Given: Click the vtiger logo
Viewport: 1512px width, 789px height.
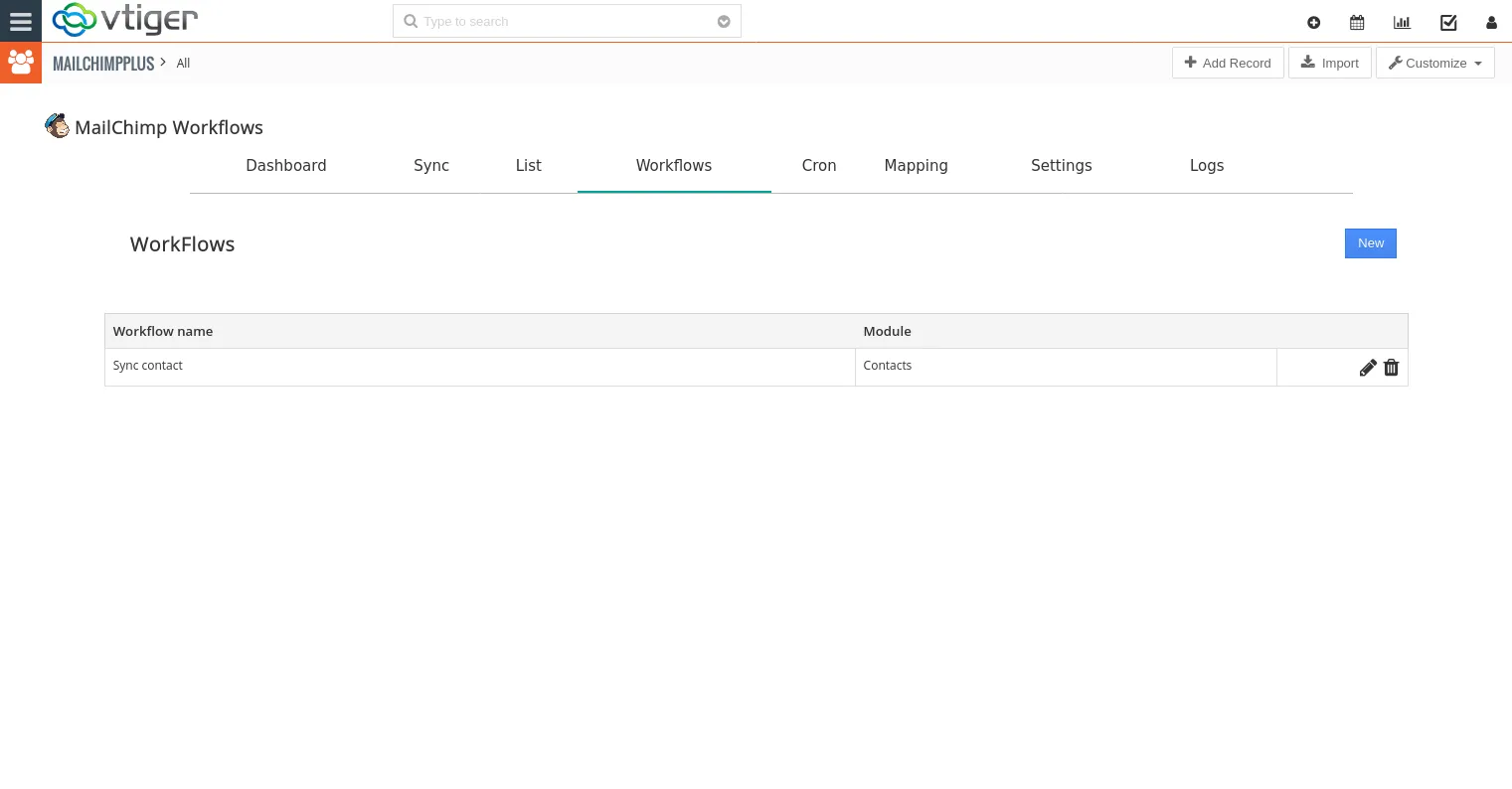Looking at the screenshot, I should 125,20.
